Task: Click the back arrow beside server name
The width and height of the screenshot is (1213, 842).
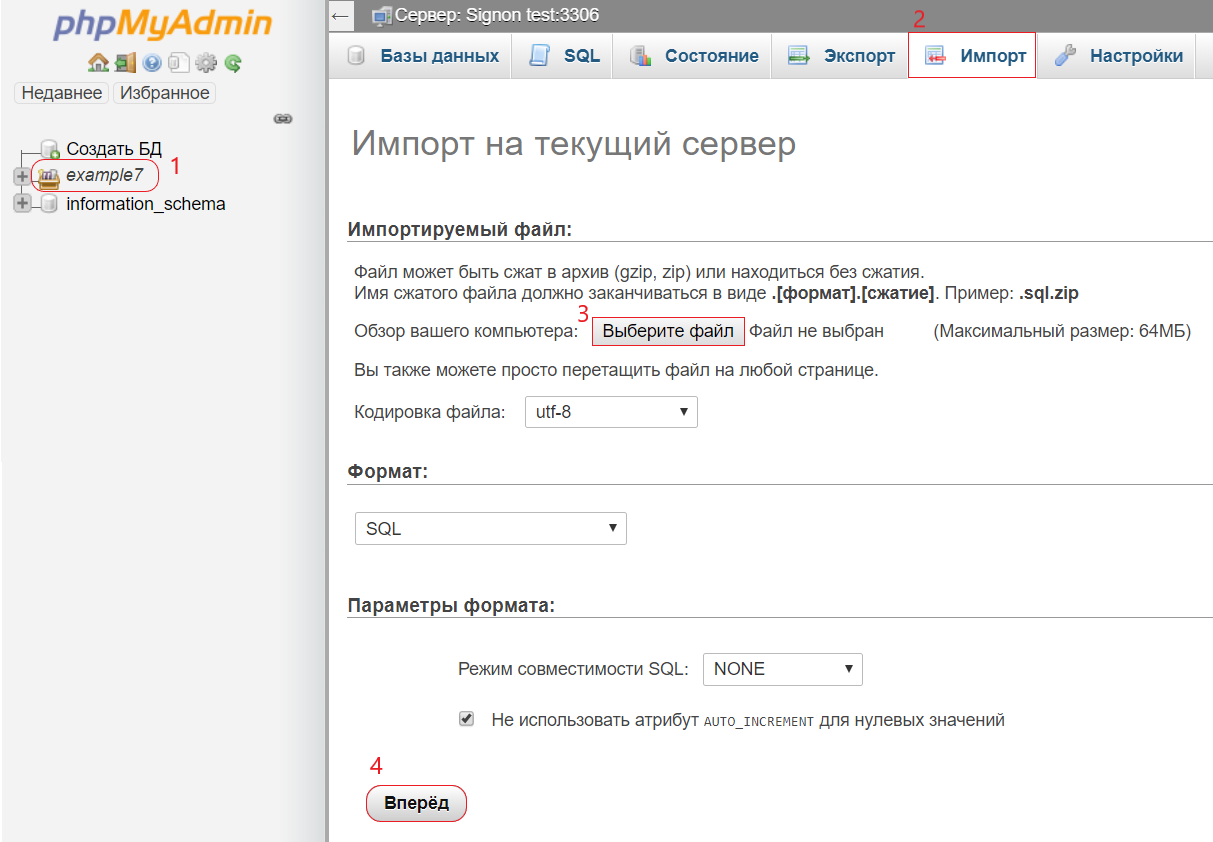Action: click(x=340, y=15)
